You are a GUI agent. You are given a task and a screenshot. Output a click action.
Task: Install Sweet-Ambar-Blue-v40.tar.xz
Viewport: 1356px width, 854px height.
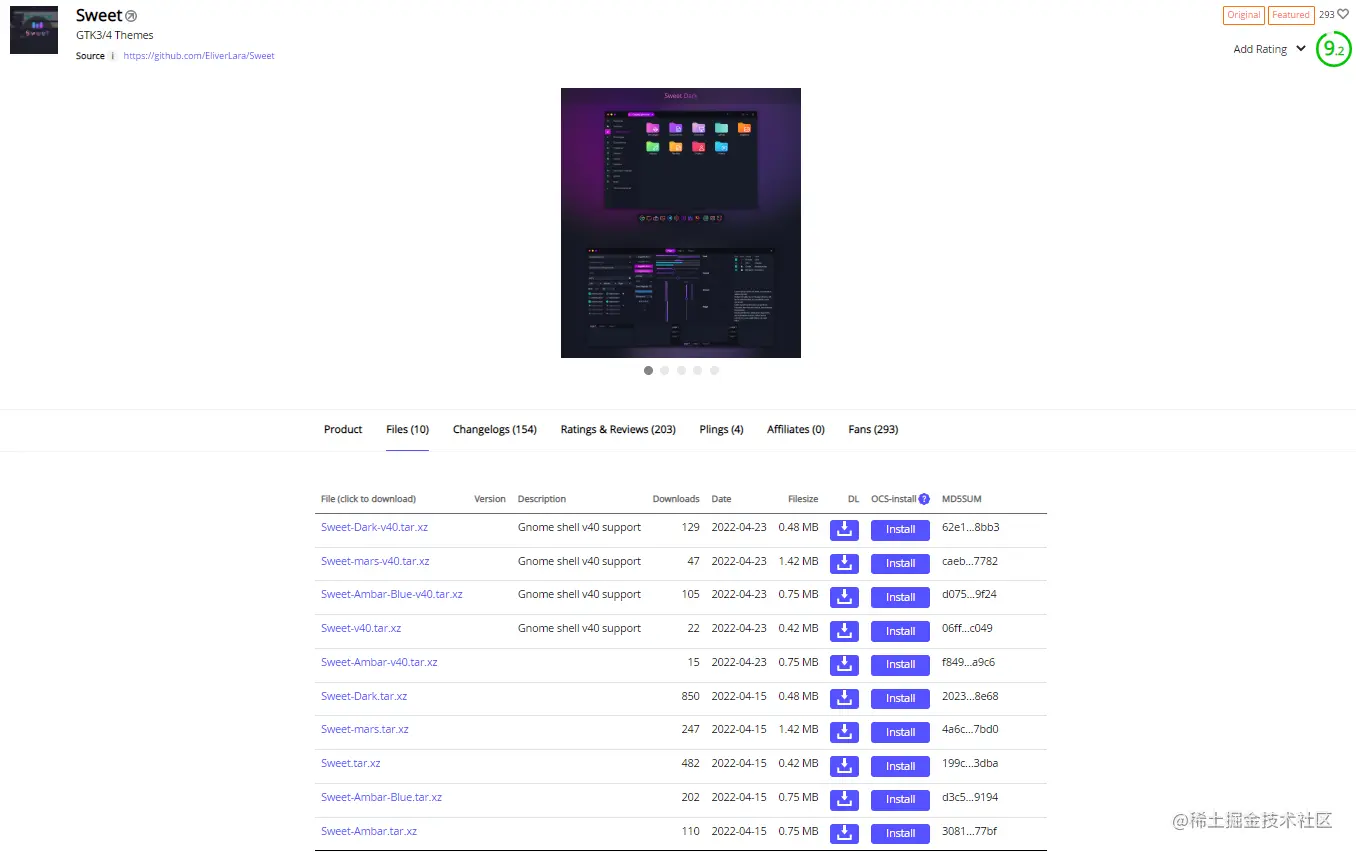[x=900, y=597]
